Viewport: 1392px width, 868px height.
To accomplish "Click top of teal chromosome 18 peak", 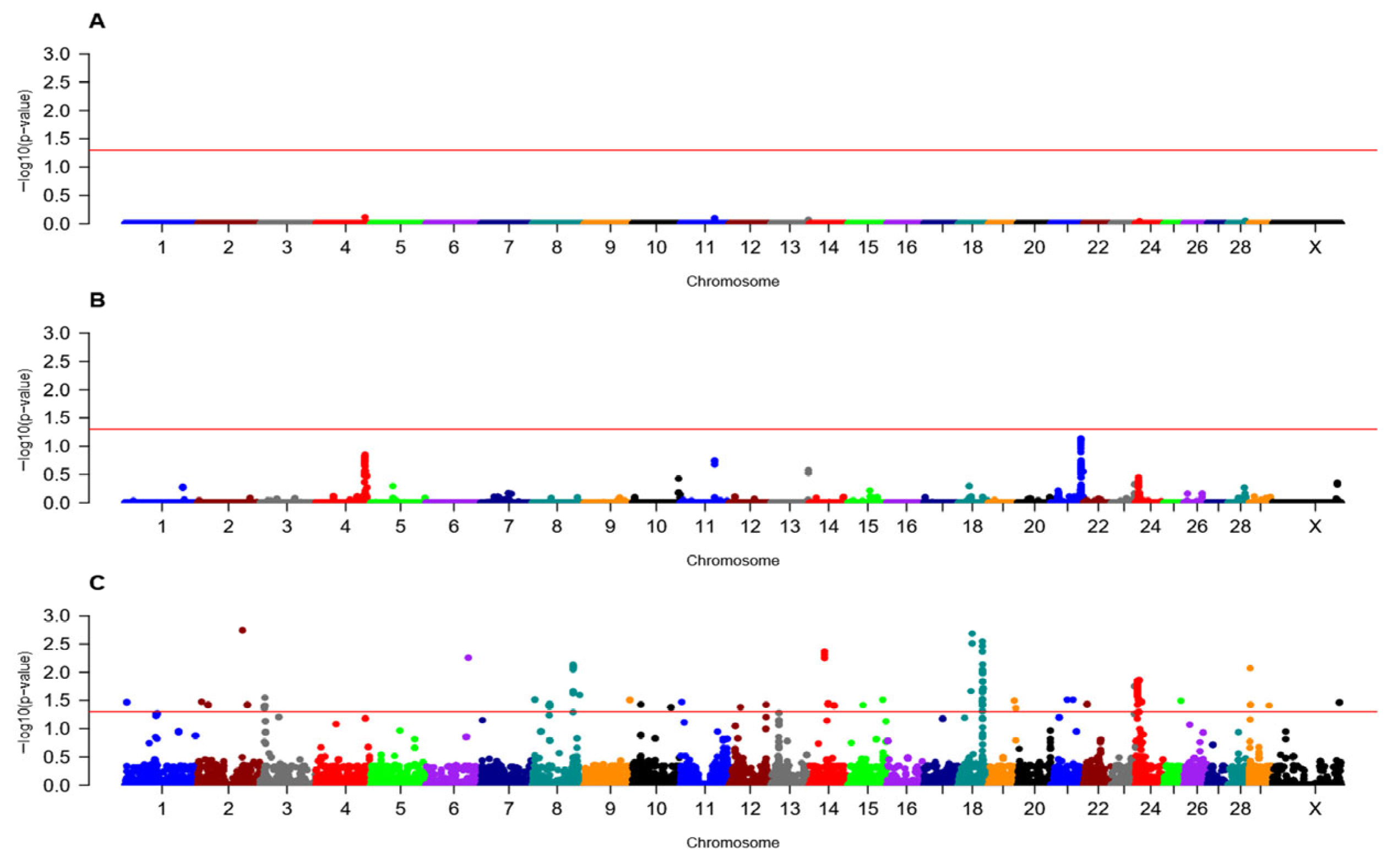I will tap(972, 634).
